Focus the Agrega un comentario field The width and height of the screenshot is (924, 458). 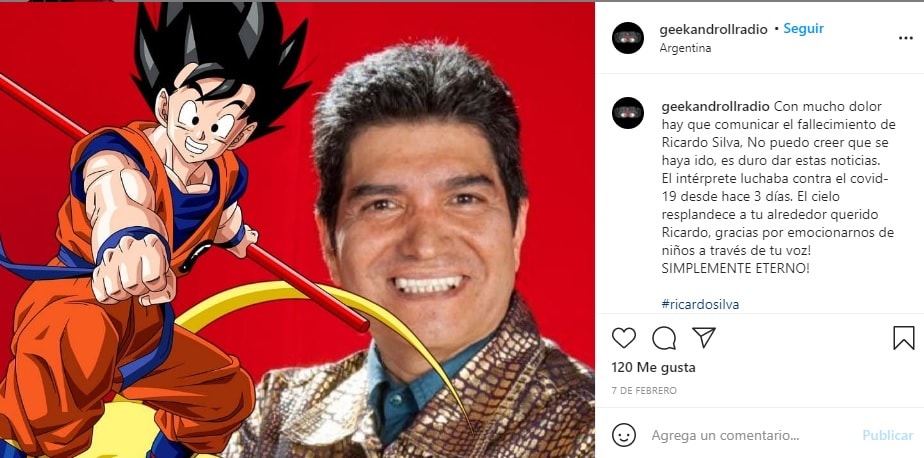point(725,436)
